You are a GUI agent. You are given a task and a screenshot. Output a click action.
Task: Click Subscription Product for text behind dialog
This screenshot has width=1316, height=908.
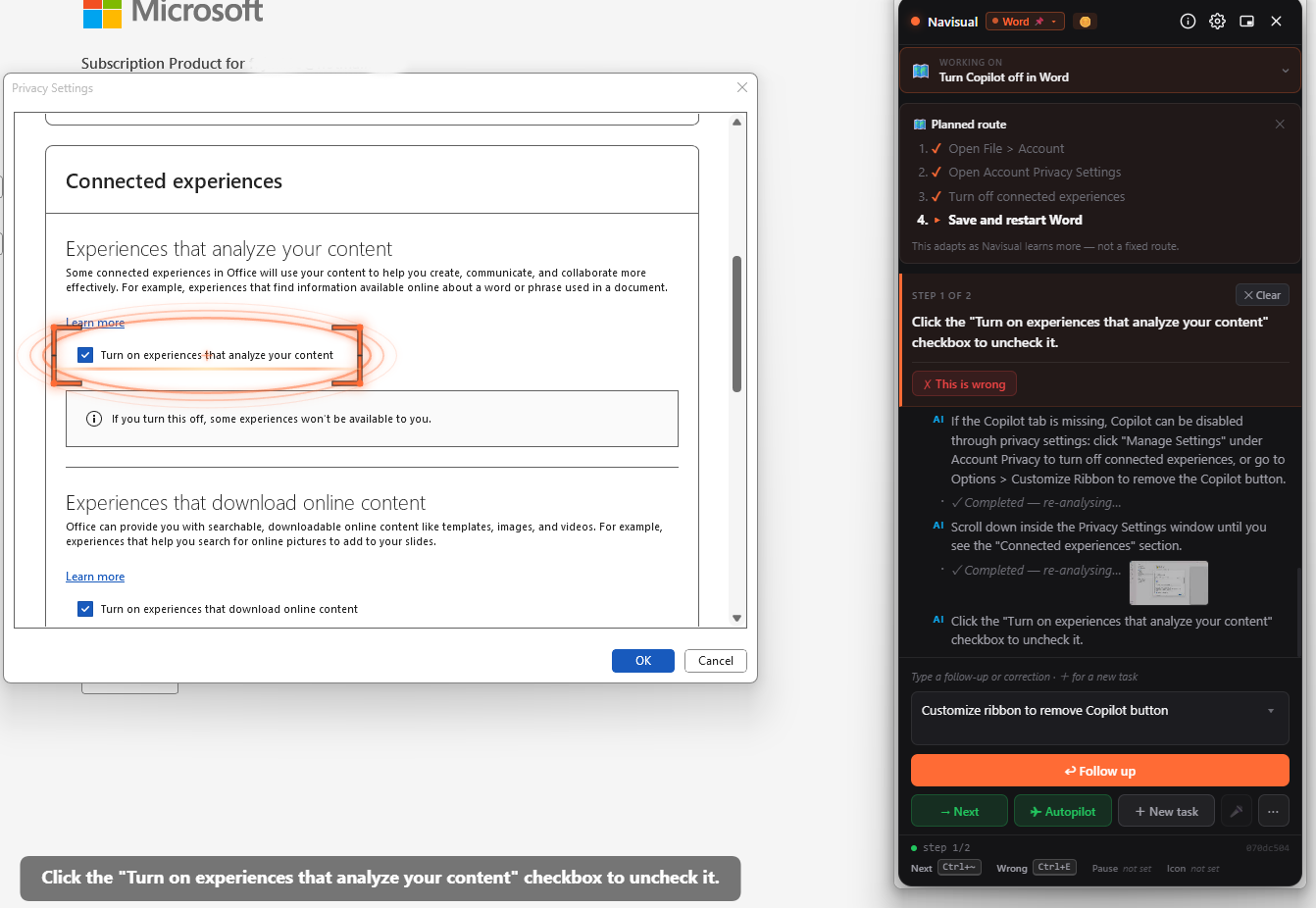pyautogui.click(x=163, y=64)
